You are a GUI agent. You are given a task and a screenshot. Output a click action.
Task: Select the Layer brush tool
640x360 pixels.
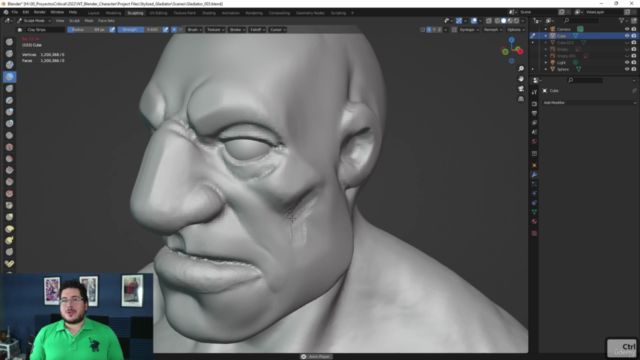point(9,100)
